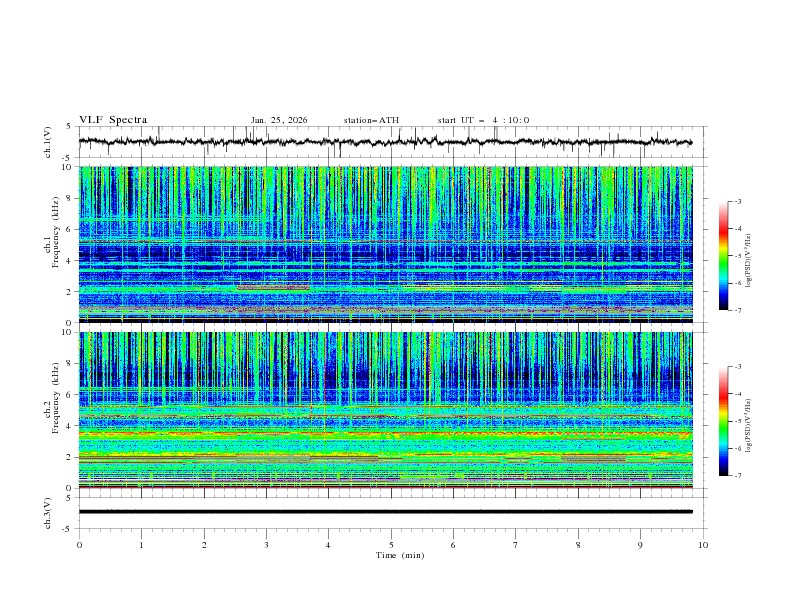792x612 pixels.
Task: Click inside the ch.2 spectrogram panel
Action: [385, 410]
